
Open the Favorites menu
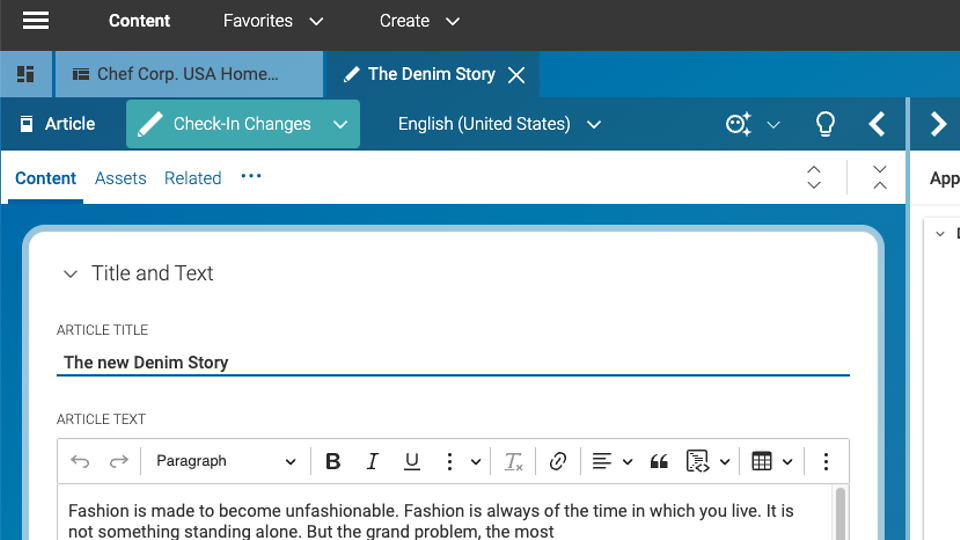273,21
